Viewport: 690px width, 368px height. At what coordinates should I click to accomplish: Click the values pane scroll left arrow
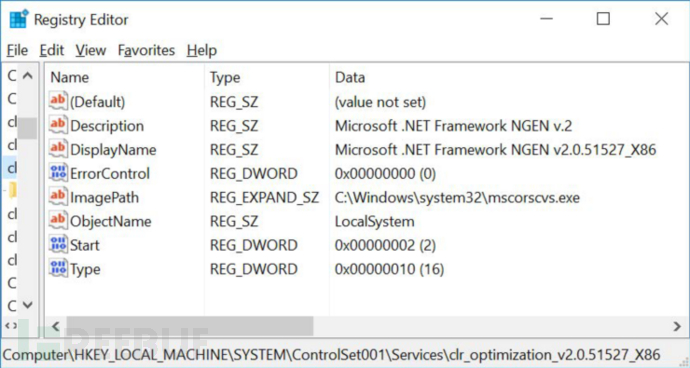[x=55, y=326]
